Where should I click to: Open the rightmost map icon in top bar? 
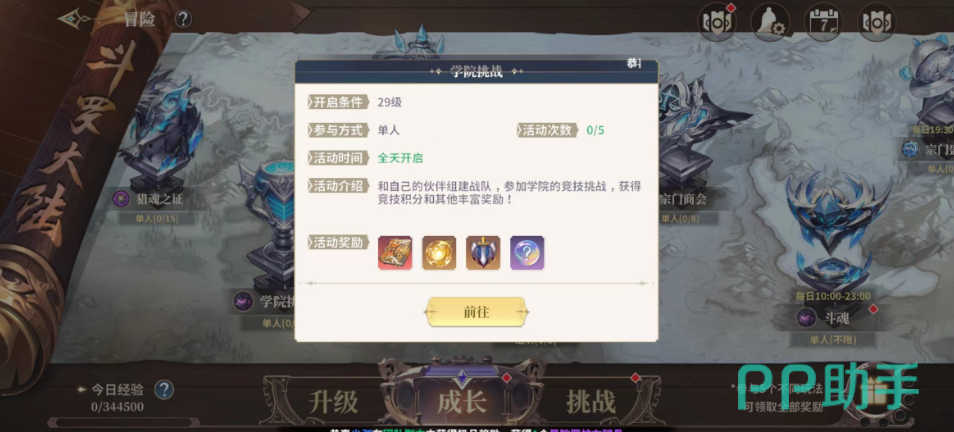(x=877, y=23)
